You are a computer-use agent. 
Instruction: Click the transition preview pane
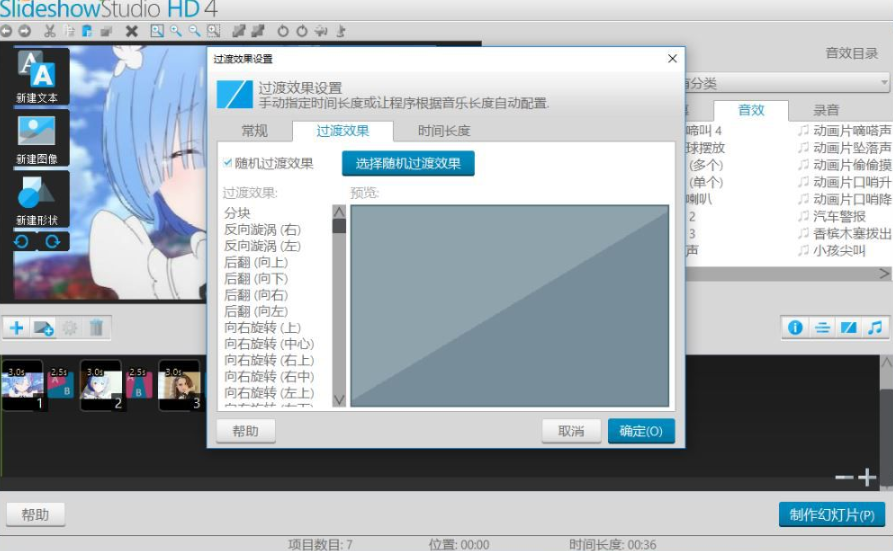click(510, 306)
